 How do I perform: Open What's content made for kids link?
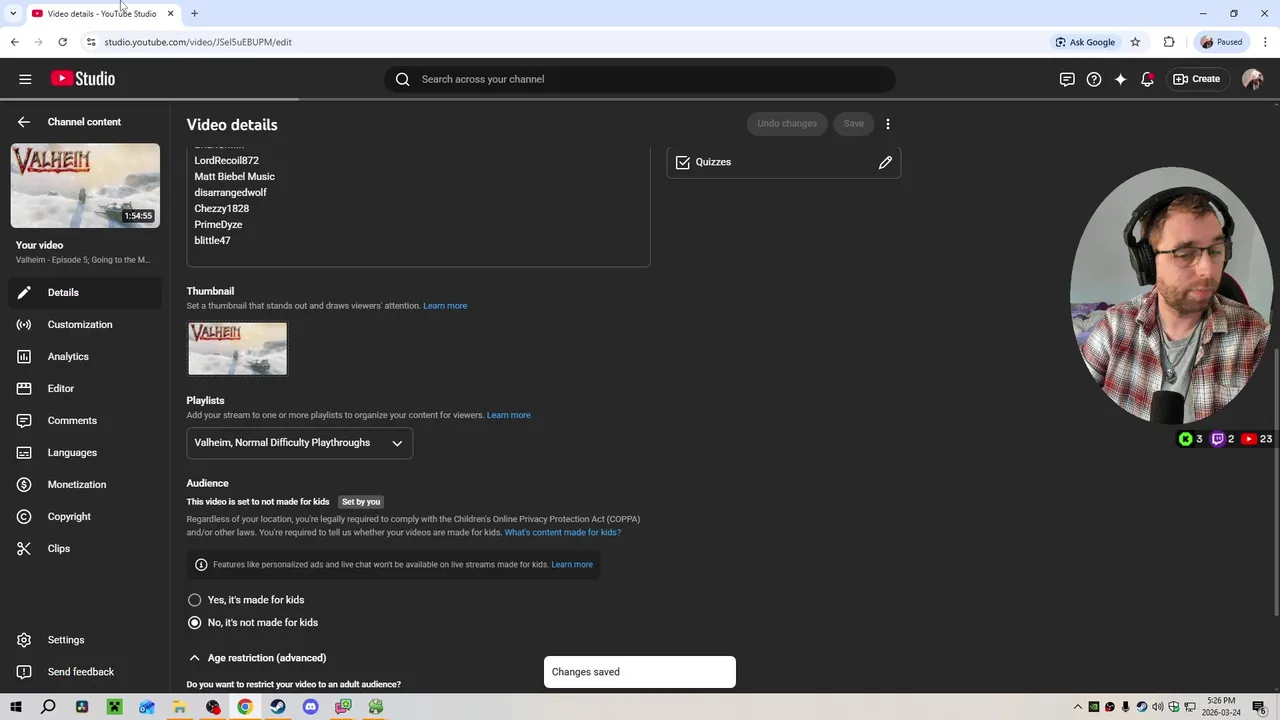562,532
